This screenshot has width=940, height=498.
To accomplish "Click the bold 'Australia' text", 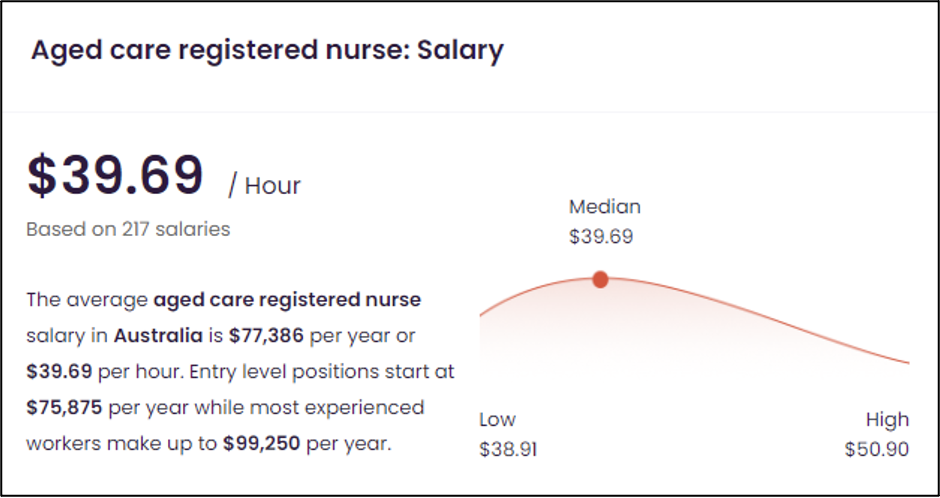I will pyautogui.click(x=158, y=336).
